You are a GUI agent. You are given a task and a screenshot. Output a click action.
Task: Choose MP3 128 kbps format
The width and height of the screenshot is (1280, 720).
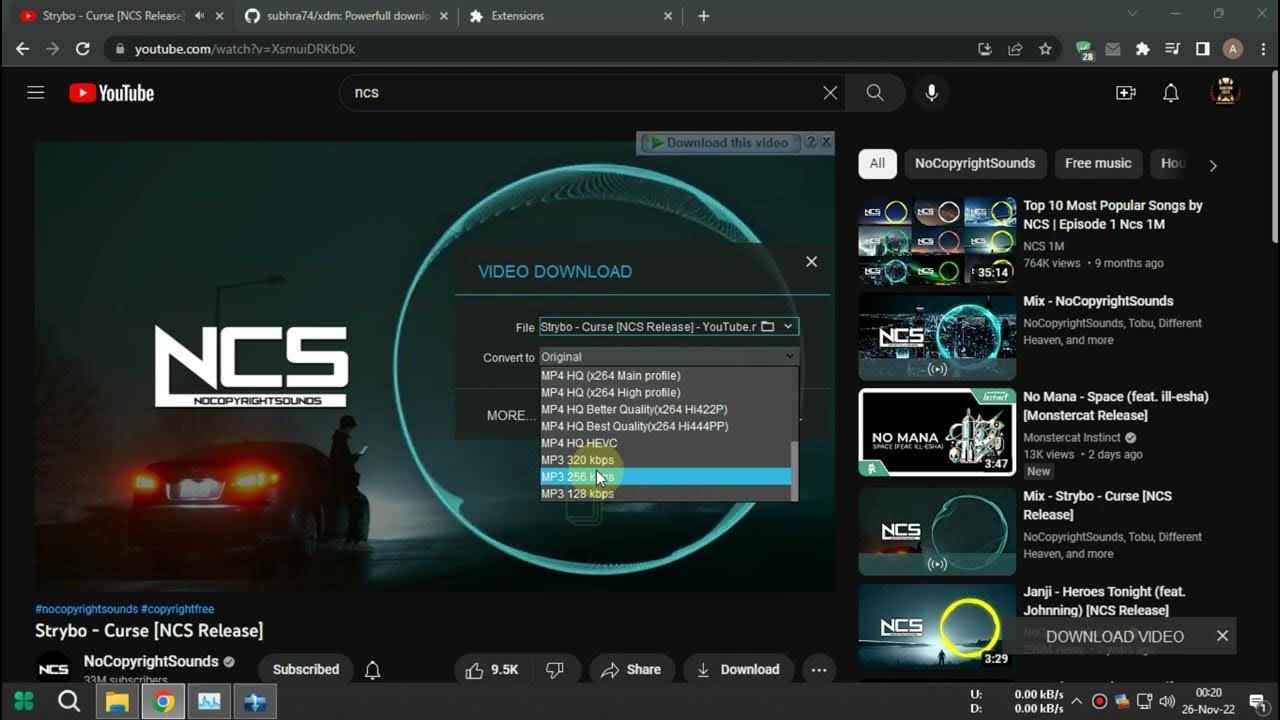pyautogui.click(x=665, y=494)
